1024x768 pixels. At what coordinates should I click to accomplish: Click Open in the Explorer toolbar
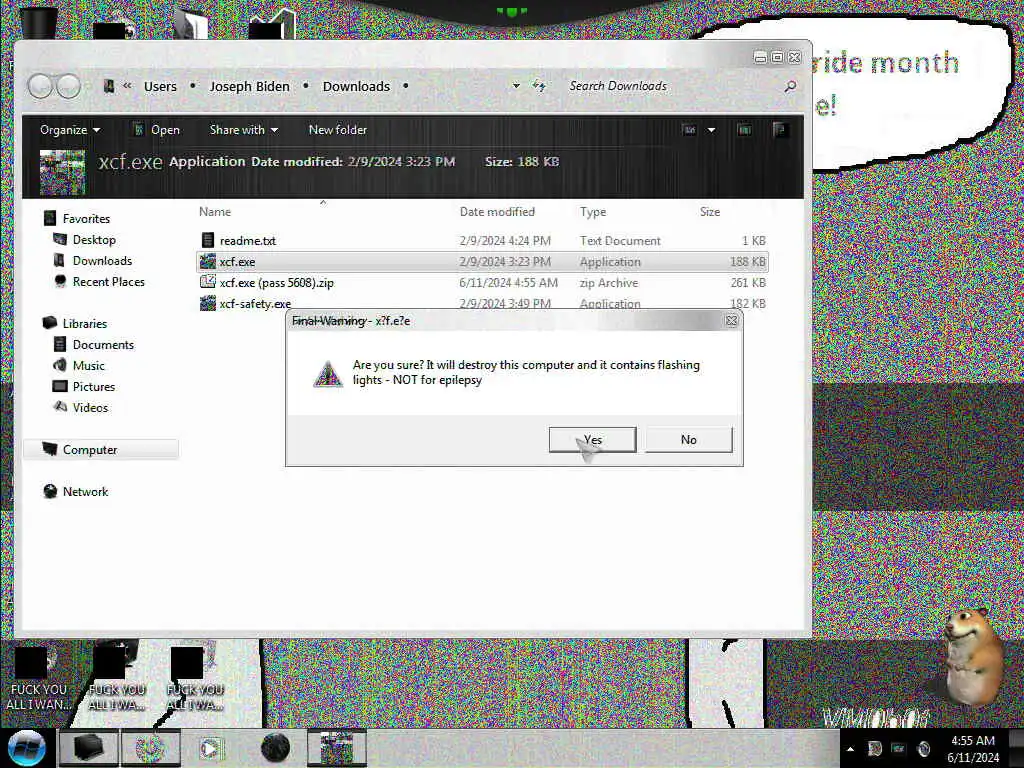click(x=157, y=130)
